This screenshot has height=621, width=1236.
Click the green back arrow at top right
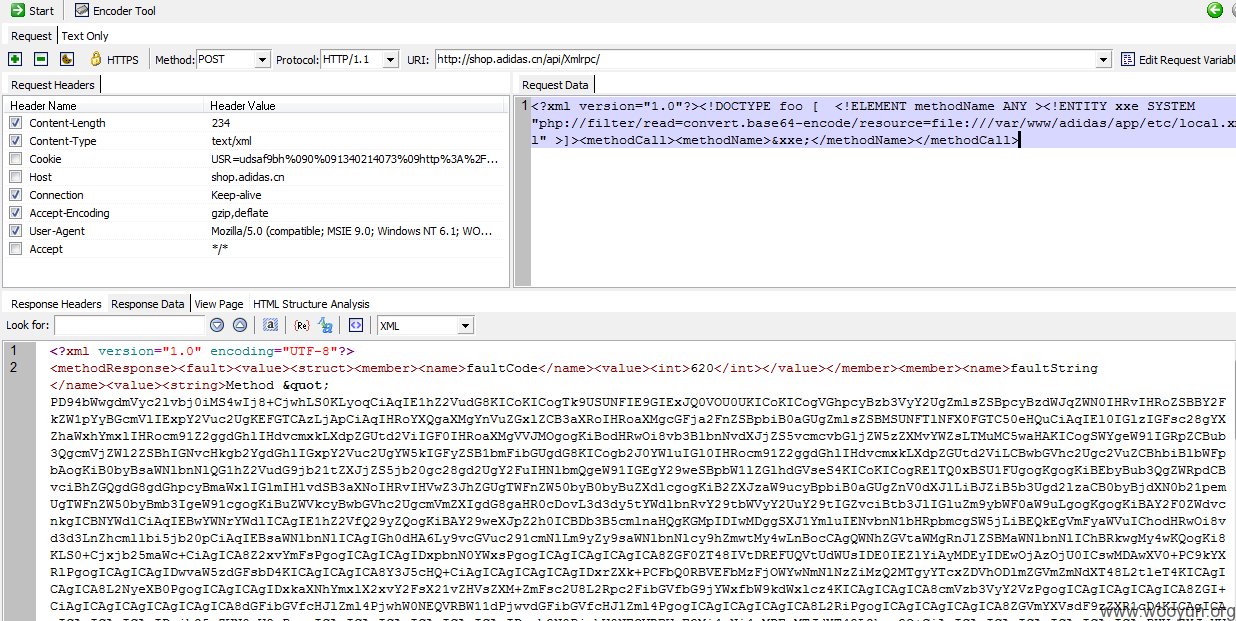pyautogui.click(x=1215, y=10)
